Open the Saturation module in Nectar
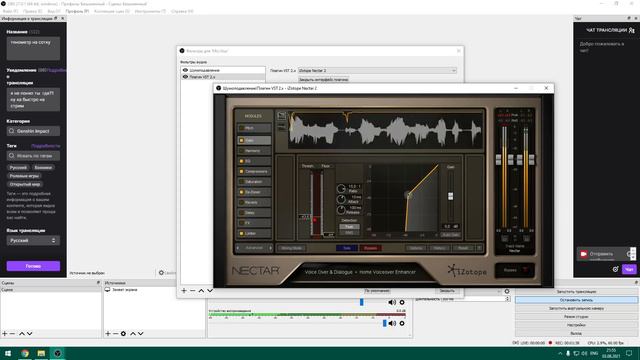Viewport: 640px width, 360px height. (254, 182)
